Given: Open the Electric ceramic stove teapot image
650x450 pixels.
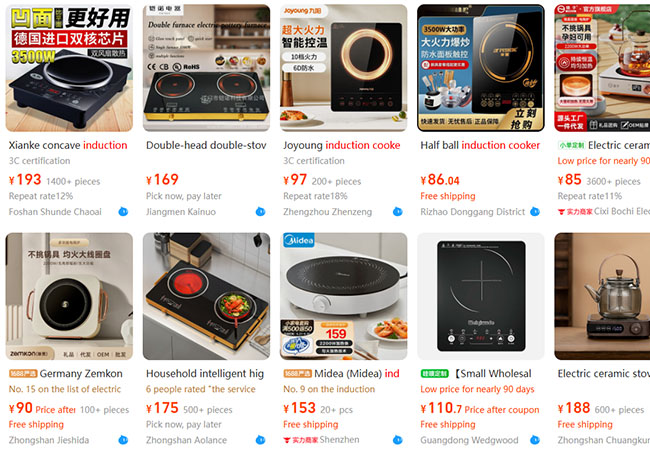Looking at the screenshot, I should pos(602,296).
